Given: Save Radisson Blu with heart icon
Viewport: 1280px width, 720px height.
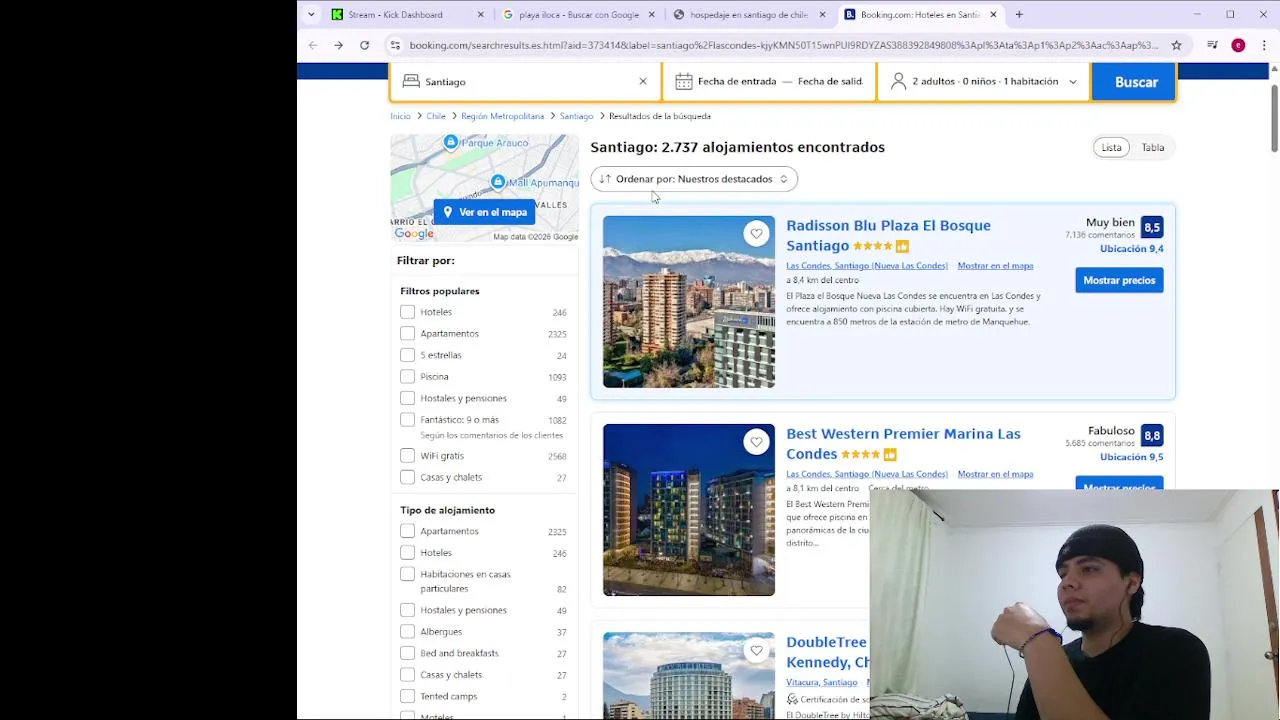Looking at the screenshot, I should pyautogui.click(x=756, y=234).
